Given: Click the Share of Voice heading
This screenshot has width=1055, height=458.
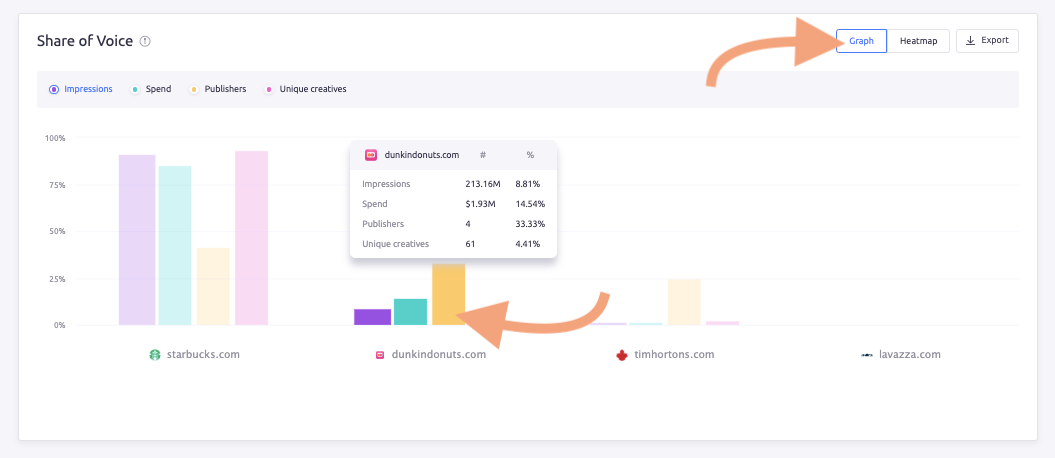Looking at the screenshot, I should 85,41.
